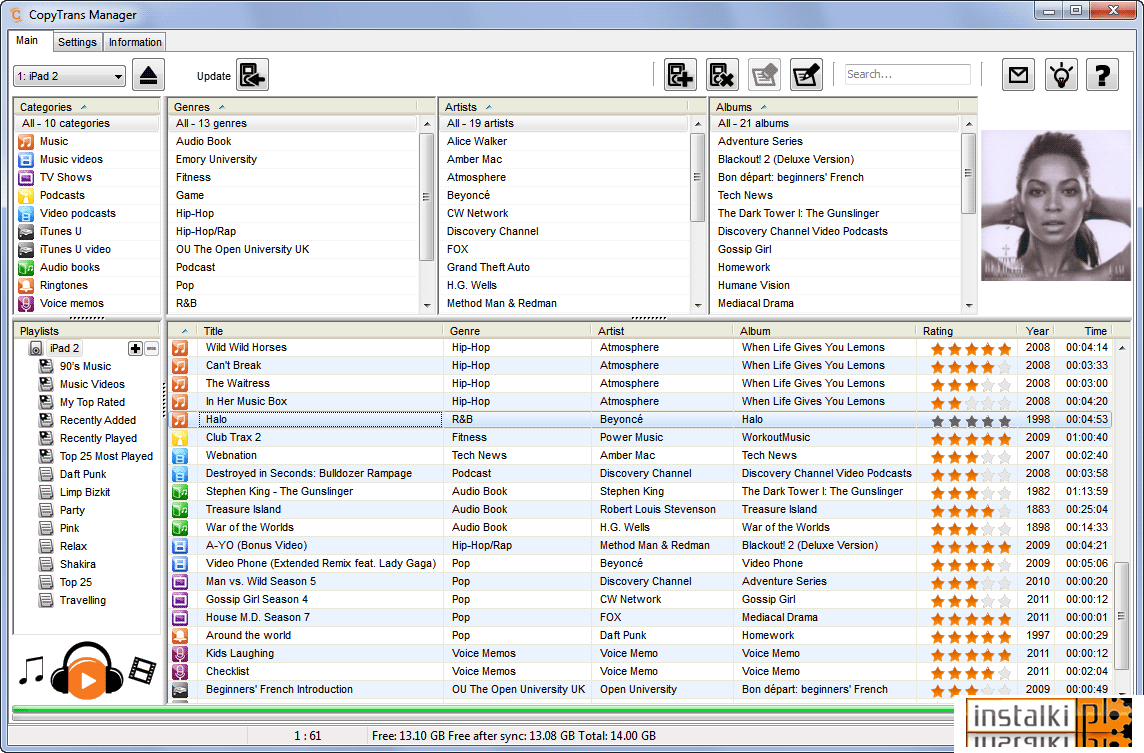Viewport: 1144px width, 753px height.
Task: Set star rating for The Waitress
Action: click(x=971, y=385)
